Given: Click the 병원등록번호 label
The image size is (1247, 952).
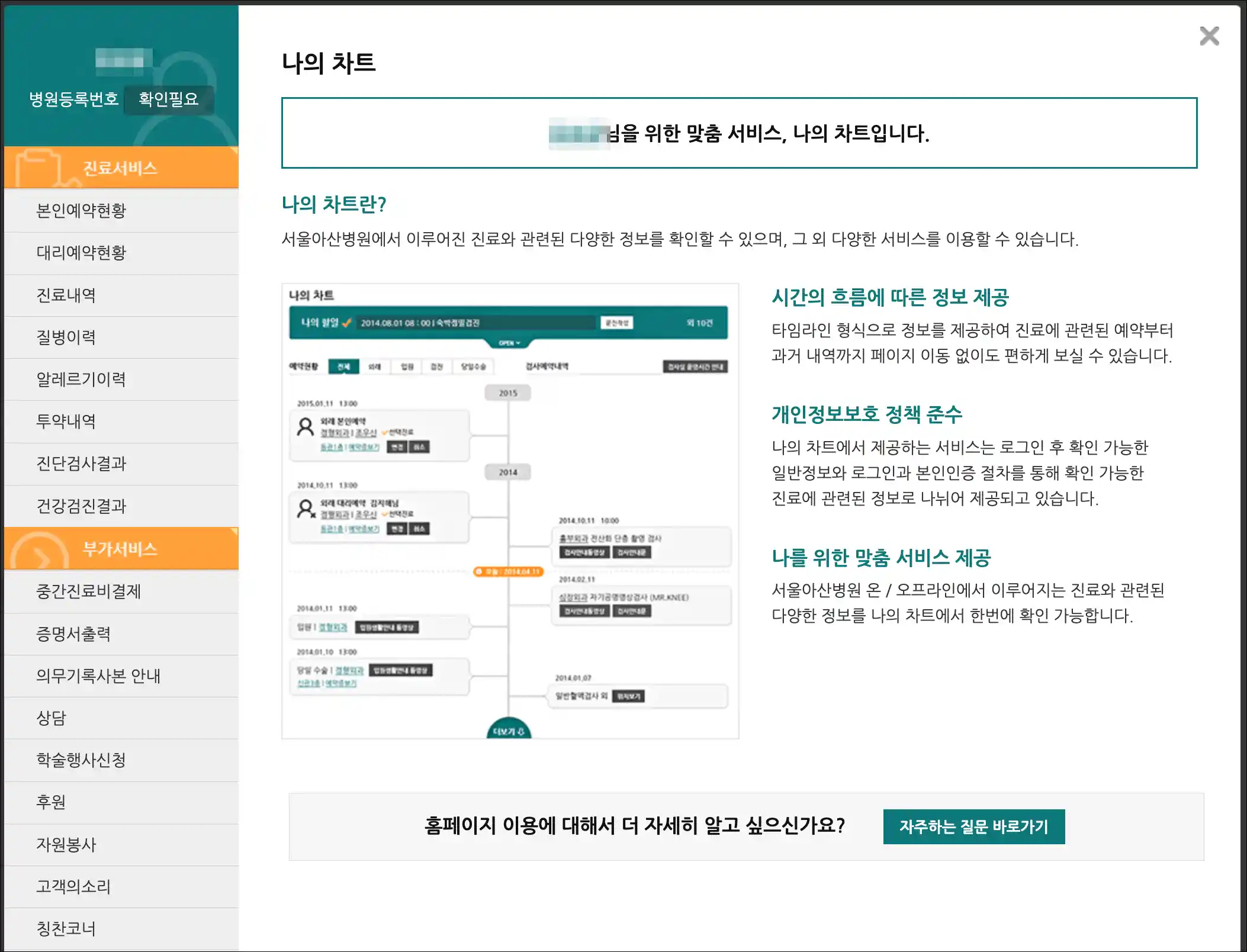Looking at the screenshot, I should [74, 99].
